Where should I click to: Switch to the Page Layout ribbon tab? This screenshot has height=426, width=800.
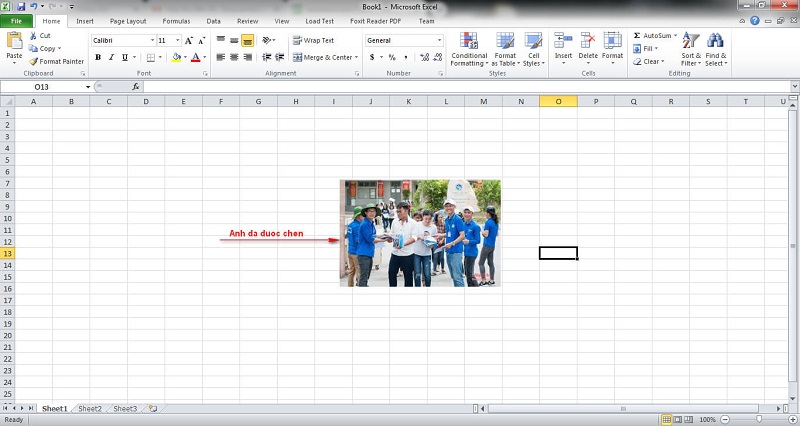129,20
